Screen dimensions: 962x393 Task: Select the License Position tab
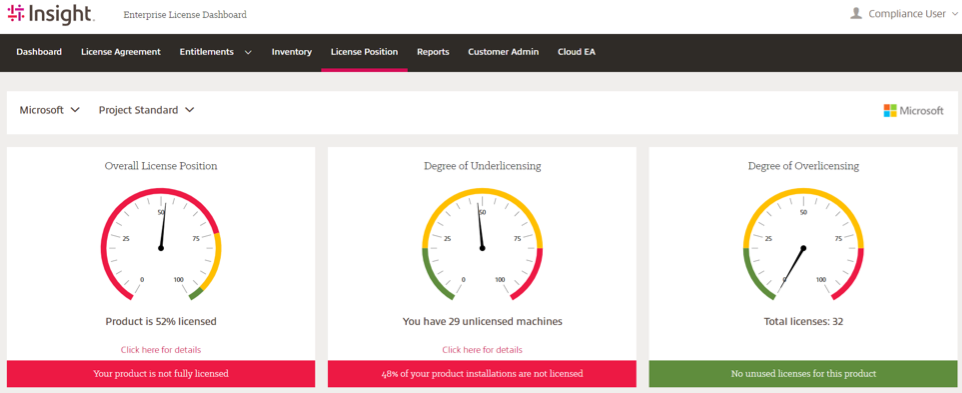pyautogui.click(x=364, y=52)
